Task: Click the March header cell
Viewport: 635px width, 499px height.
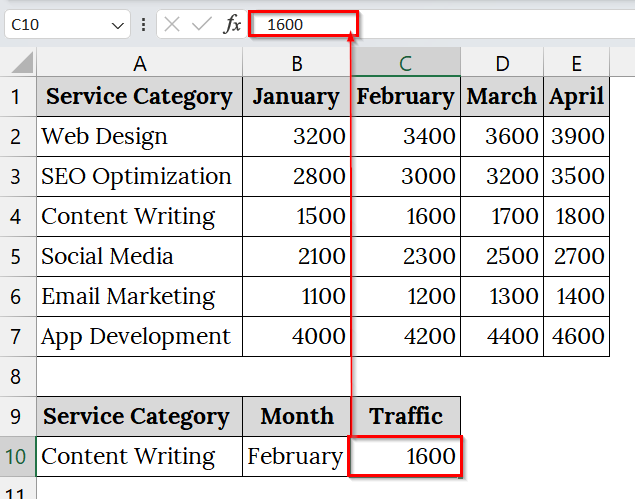Action: [502, 96]
